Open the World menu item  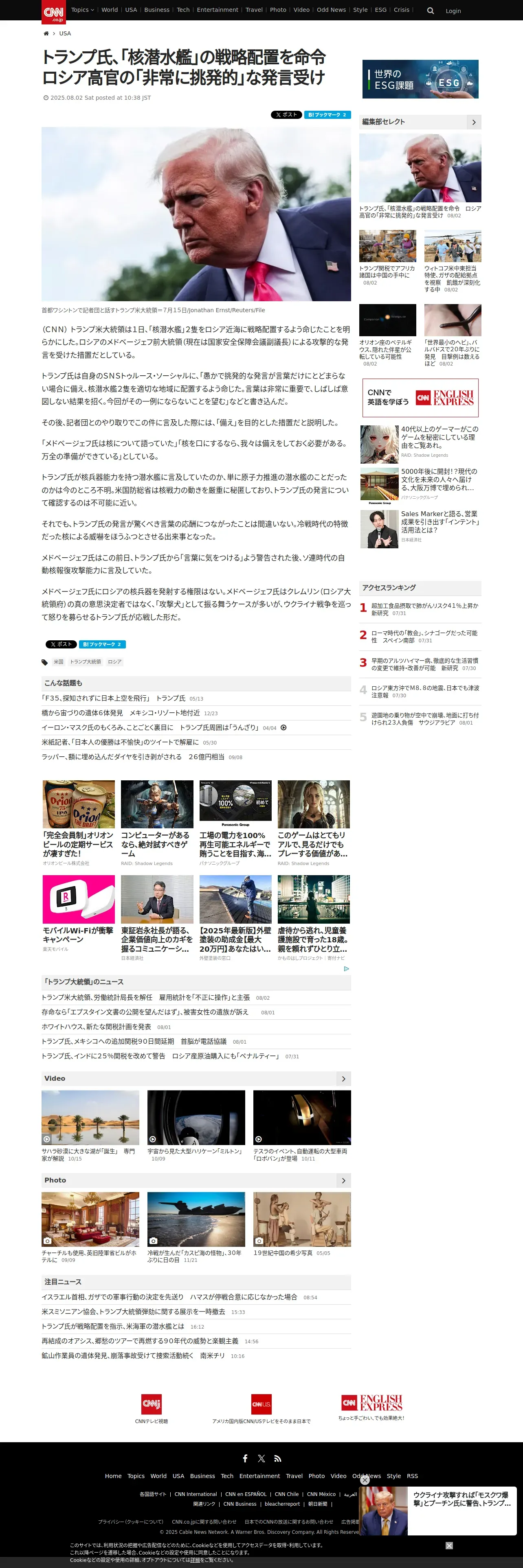click(x=110, y=10)
